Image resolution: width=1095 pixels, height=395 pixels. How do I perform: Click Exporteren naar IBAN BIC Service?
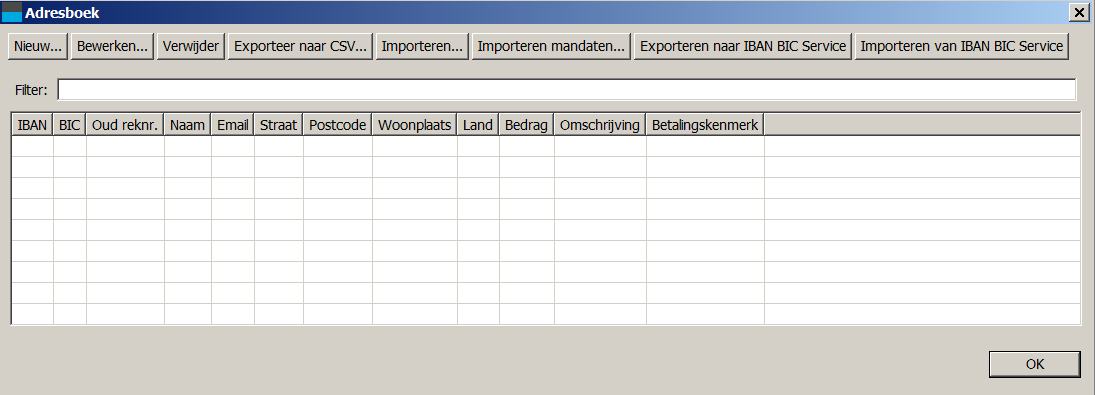coord(743,47)
